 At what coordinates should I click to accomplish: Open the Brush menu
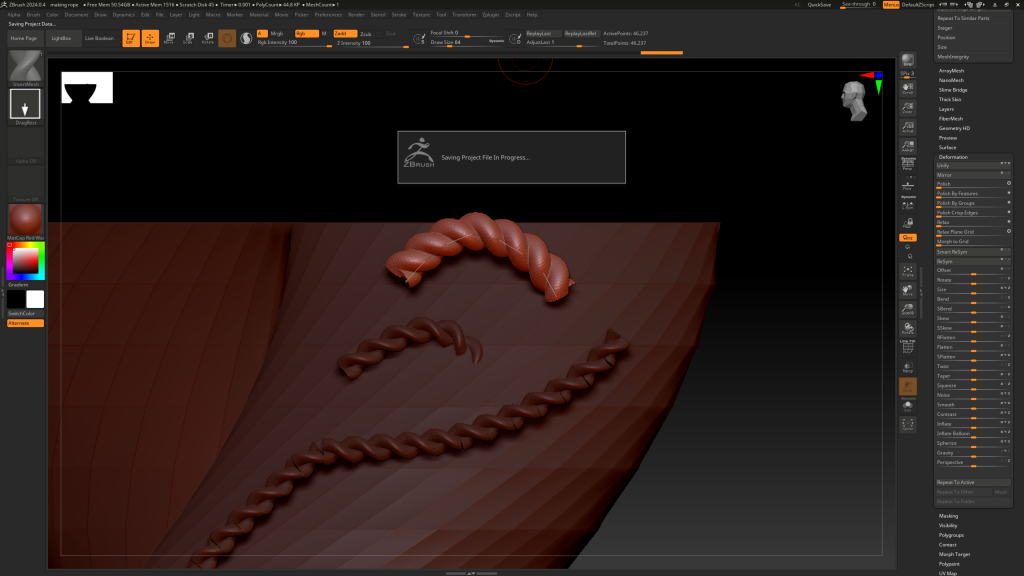(33, 15)
